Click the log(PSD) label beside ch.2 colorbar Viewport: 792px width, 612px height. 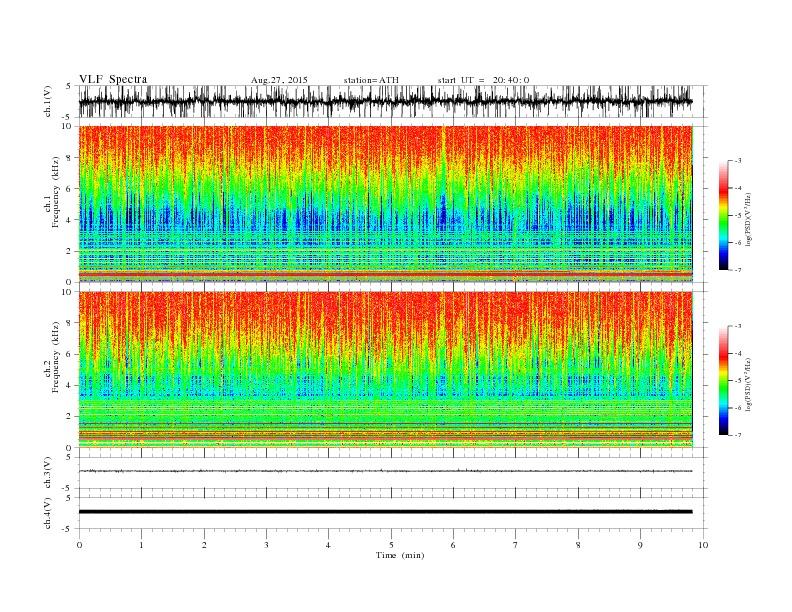pyautogui.click(x=749, y=384)
